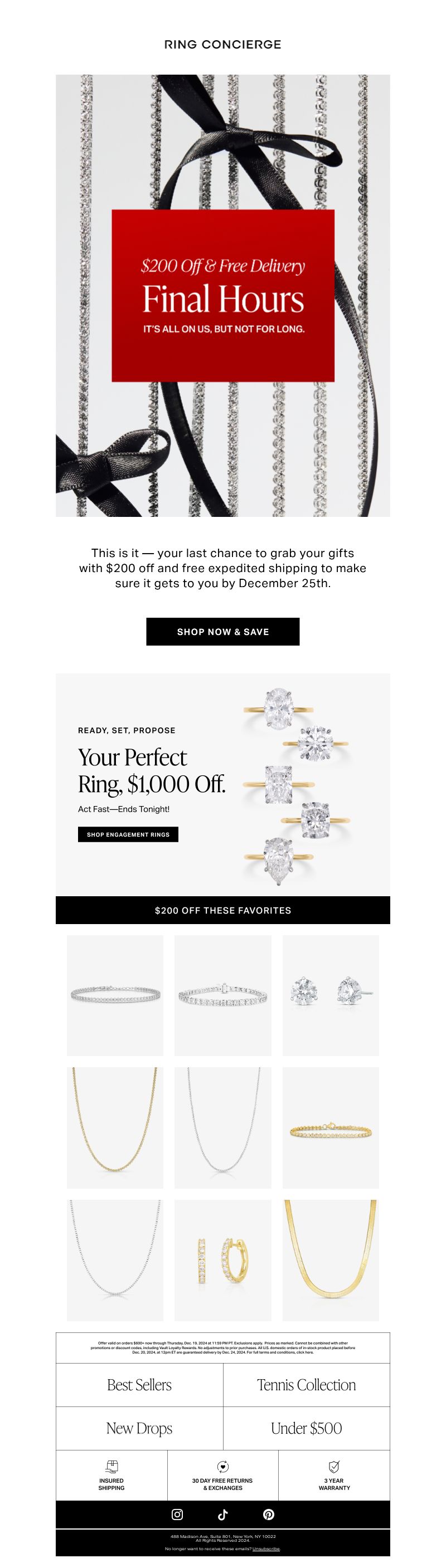Select the gold tennis bracelet thumbnail
This screenshot has width=446, height=1568.
click(331, 1127)
